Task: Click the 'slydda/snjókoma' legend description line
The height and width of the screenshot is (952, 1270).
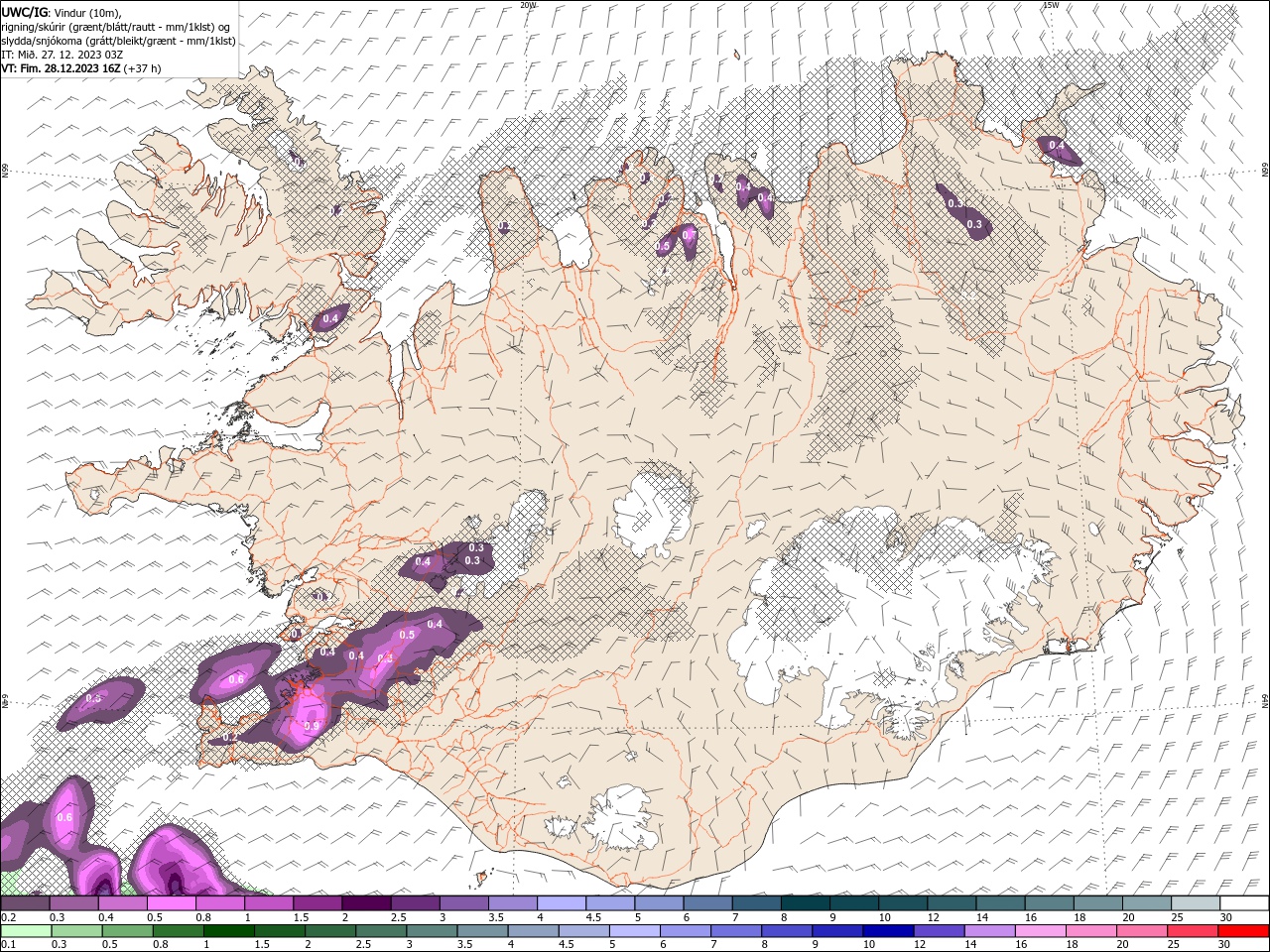Action: (119, 41)
